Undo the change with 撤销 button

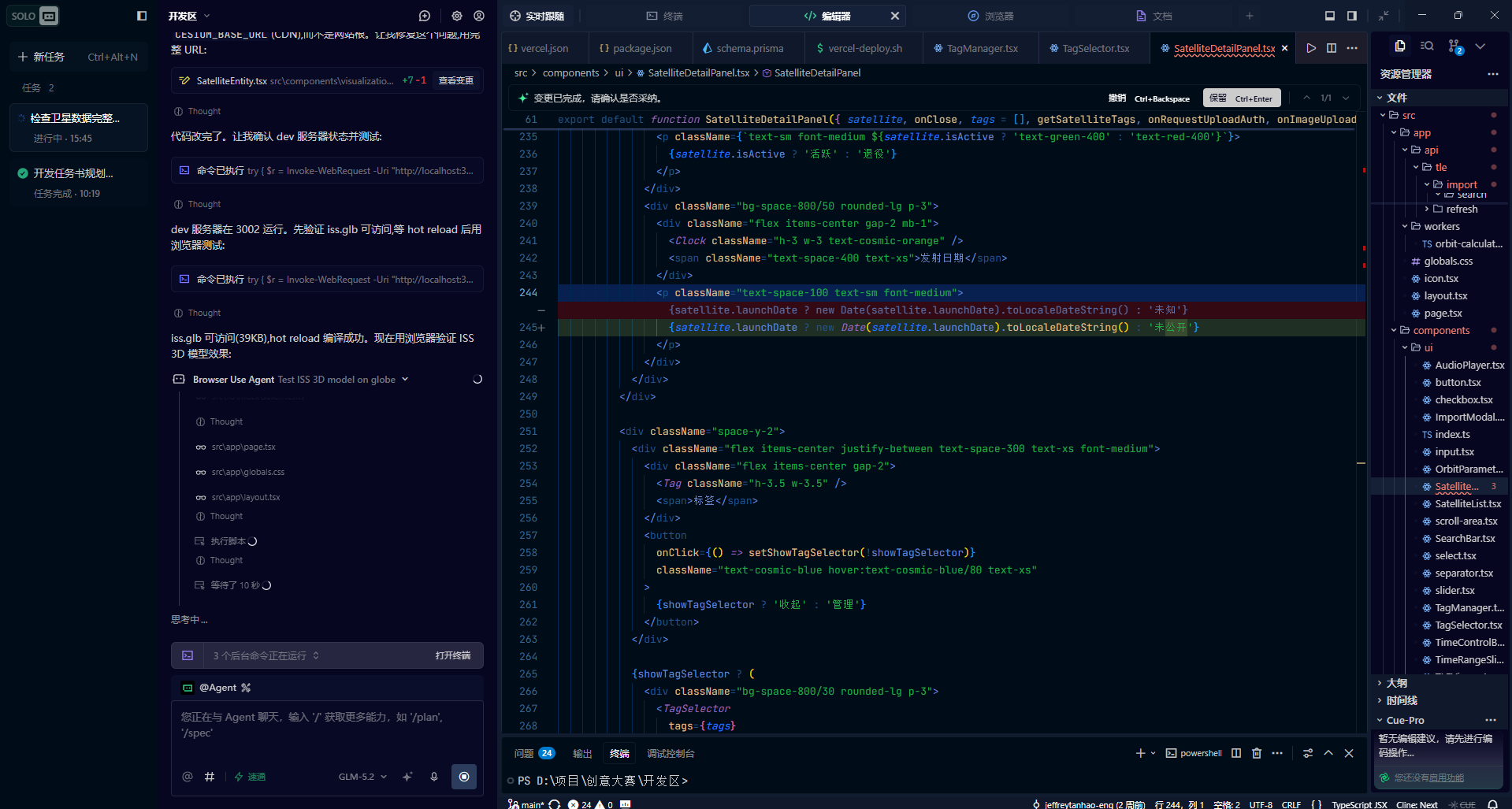tap(1149, 98)
